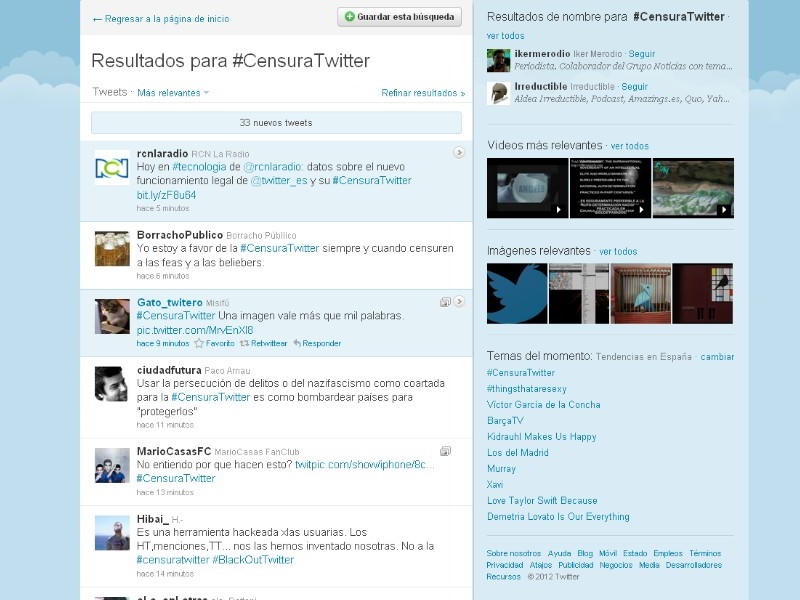The width and height of the screenshot is (800, 600).
Task: Expand Refinar resultados options
Action: coord(423,93)
